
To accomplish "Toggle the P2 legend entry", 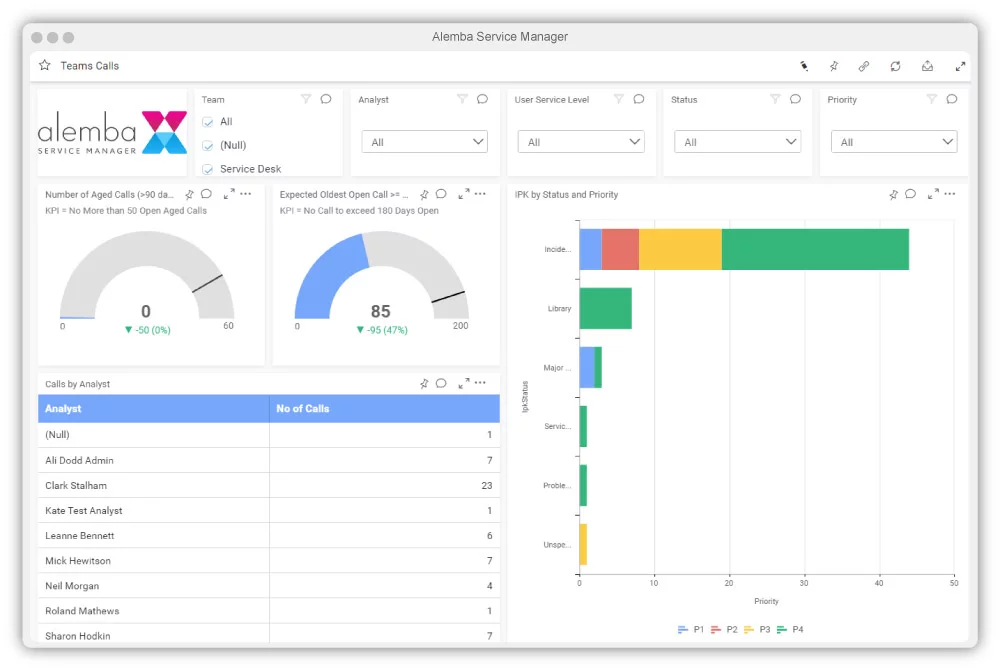I will point(726,630).
